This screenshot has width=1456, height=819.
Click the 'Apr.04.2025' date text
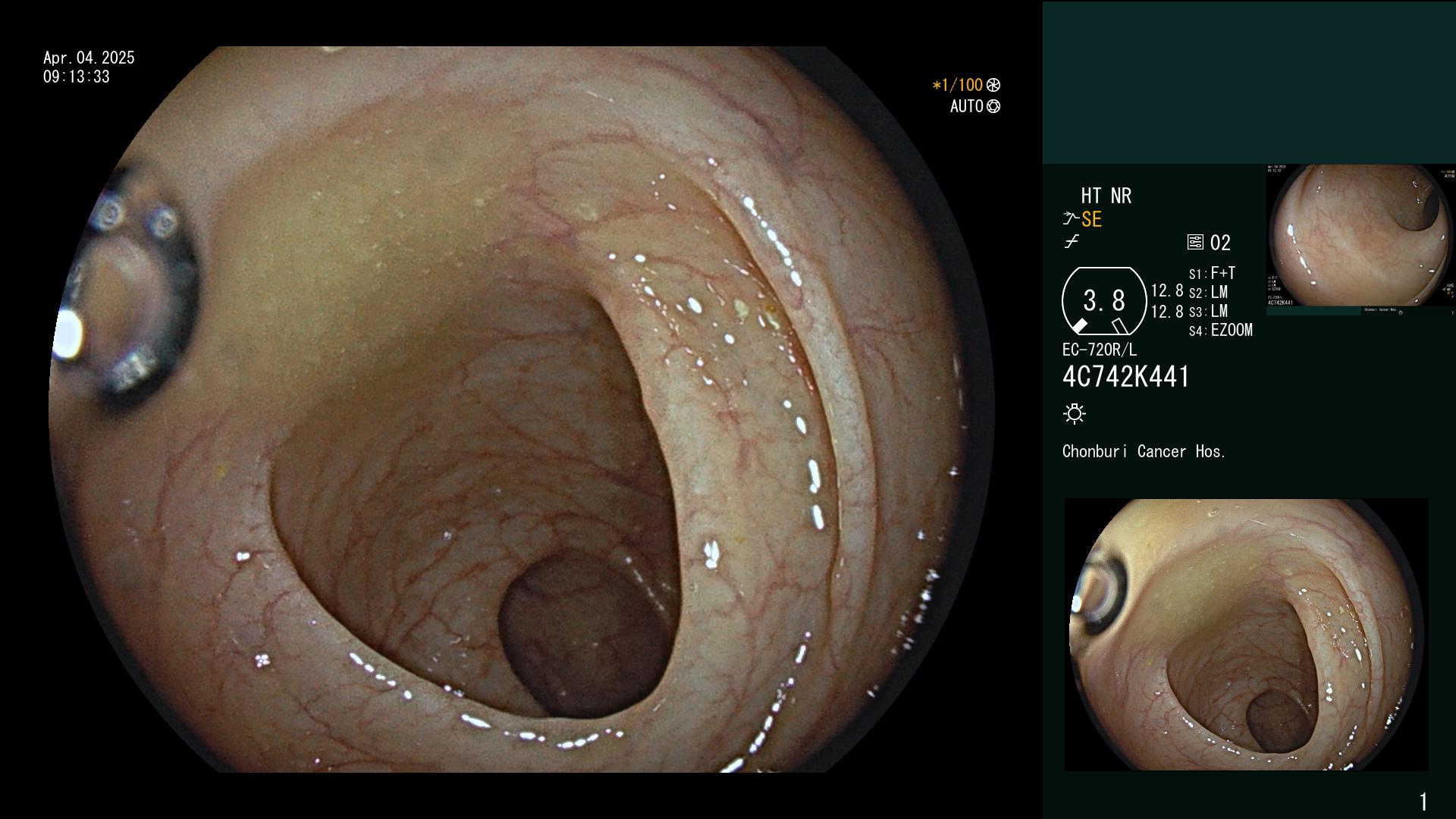(x=89, y=58)
